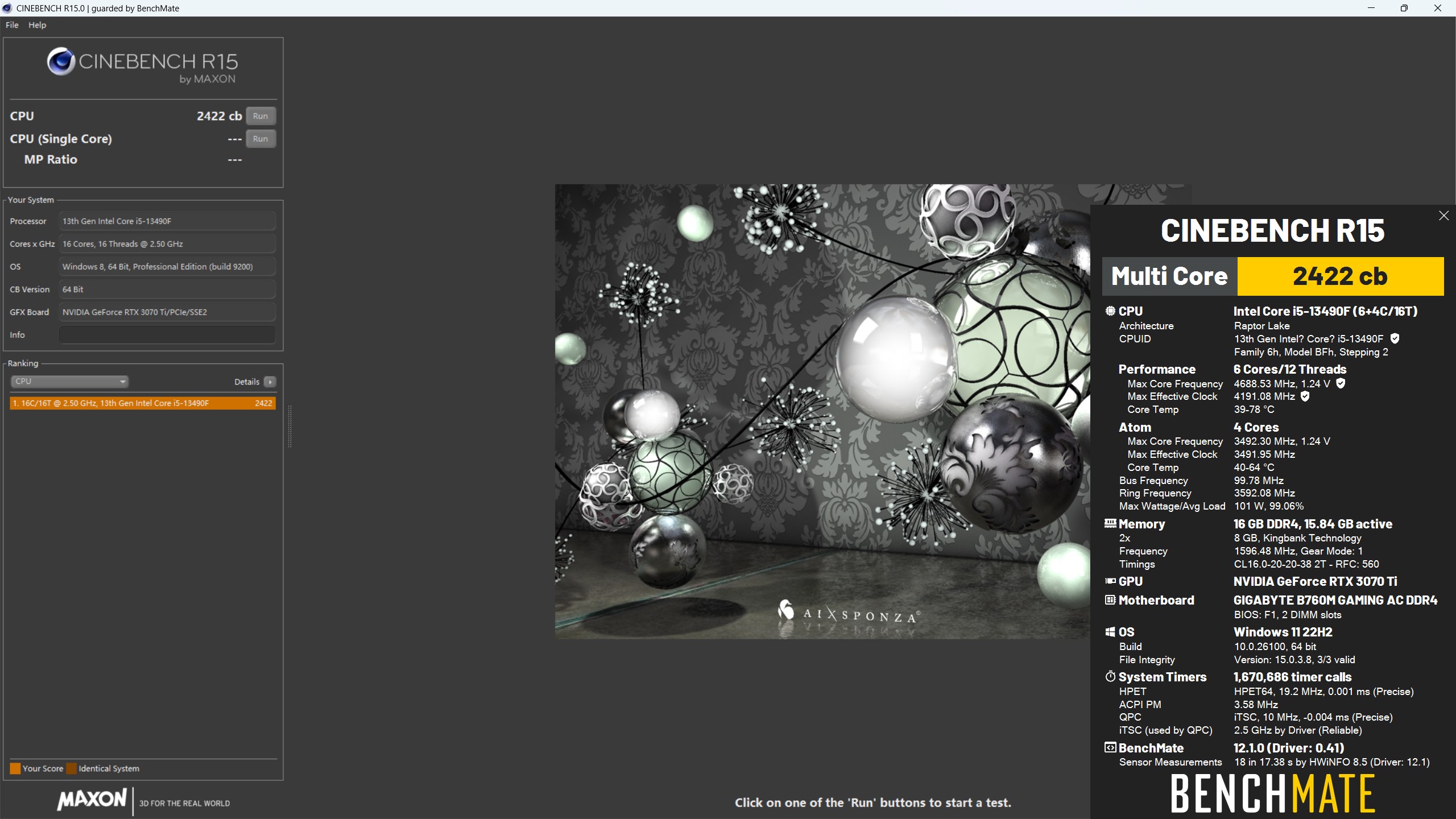Screen dimensions: 1456x819
Task: Open the Help menu
Action: pos(38,25)
